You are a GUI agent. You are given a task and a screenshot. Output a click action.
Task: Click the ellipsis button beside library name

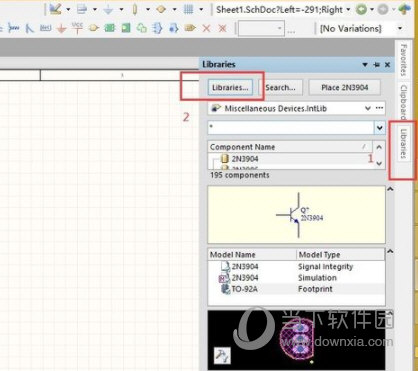click(x=379, y=108)
